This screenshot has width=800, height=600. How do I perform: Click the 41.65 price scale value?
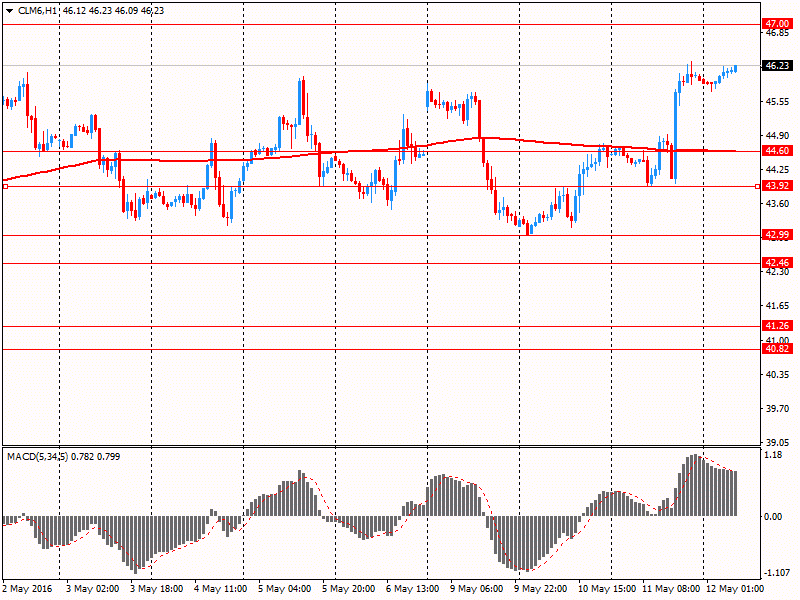[777, 306]
